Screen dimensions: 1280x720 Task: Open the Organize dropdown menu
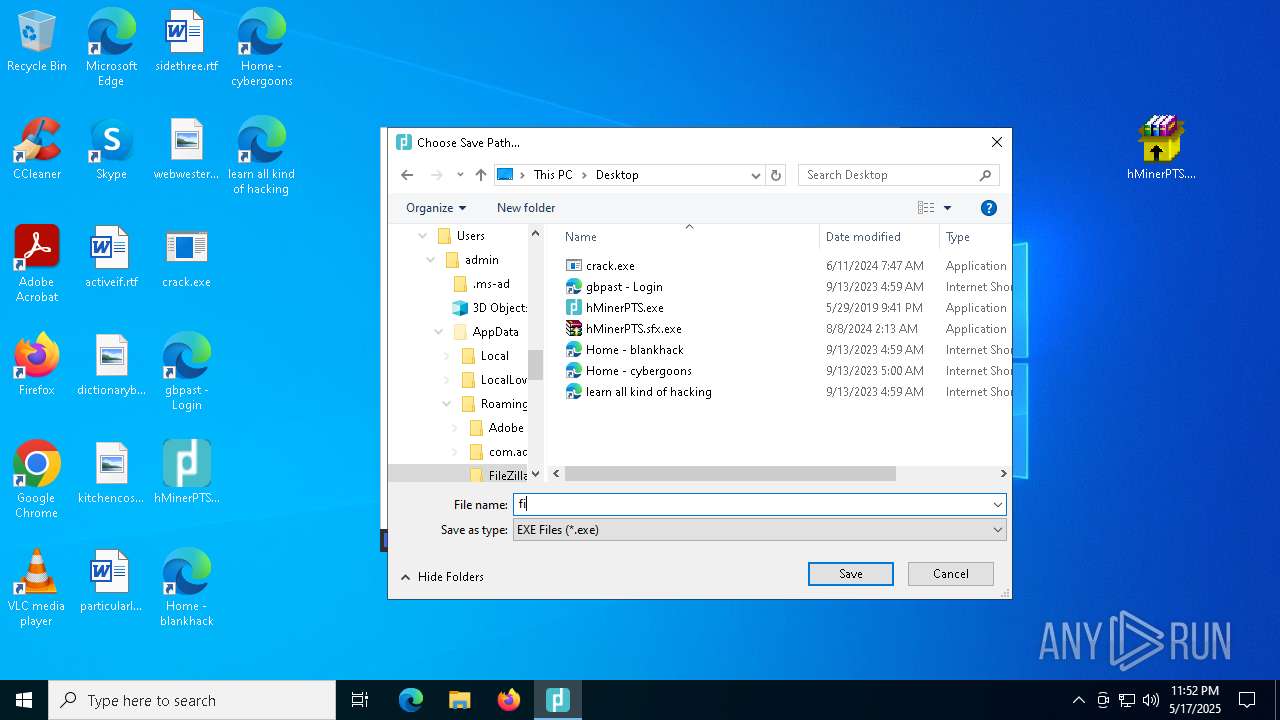(436, 208)
